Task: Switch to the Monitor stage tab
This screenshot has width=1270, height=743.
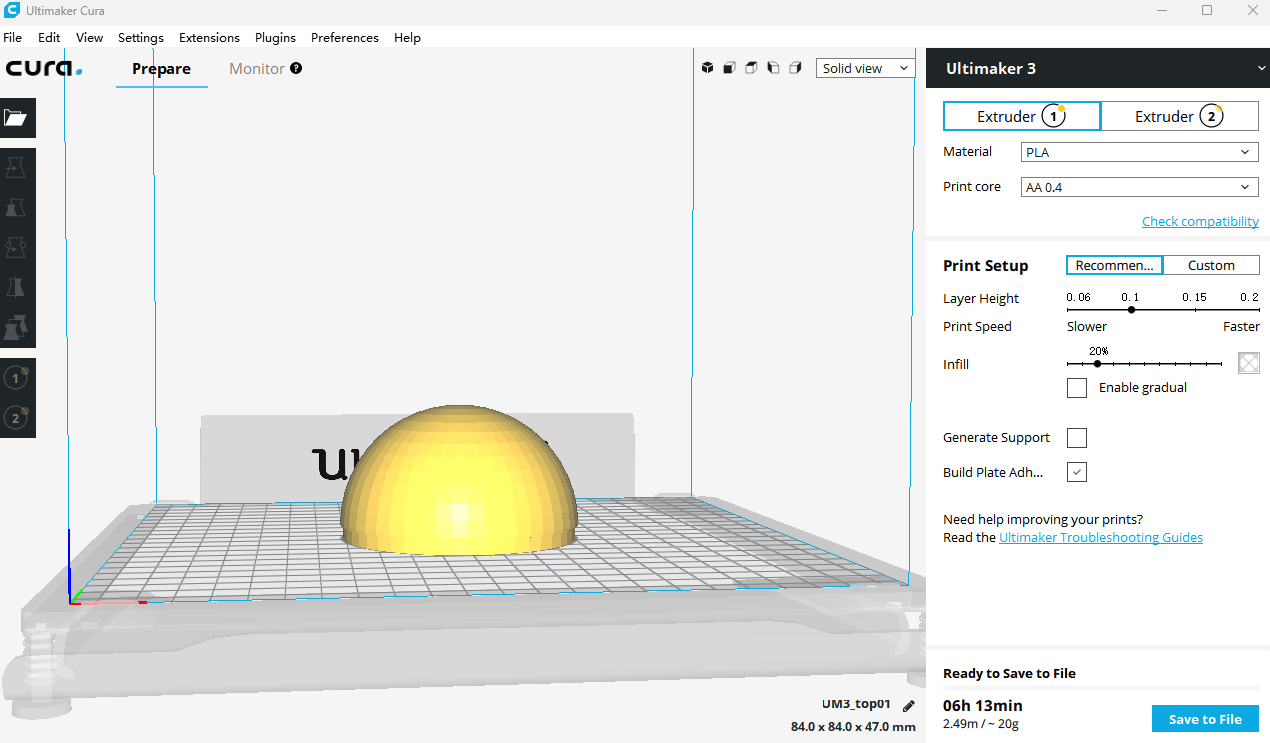Action: (257, 69)
